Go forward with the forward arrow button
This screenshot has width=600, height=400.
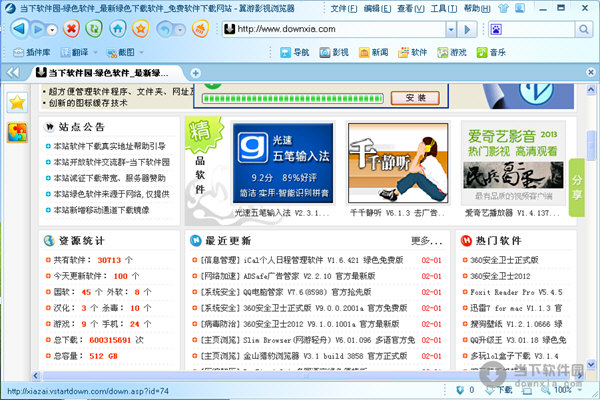coord(38,29)
